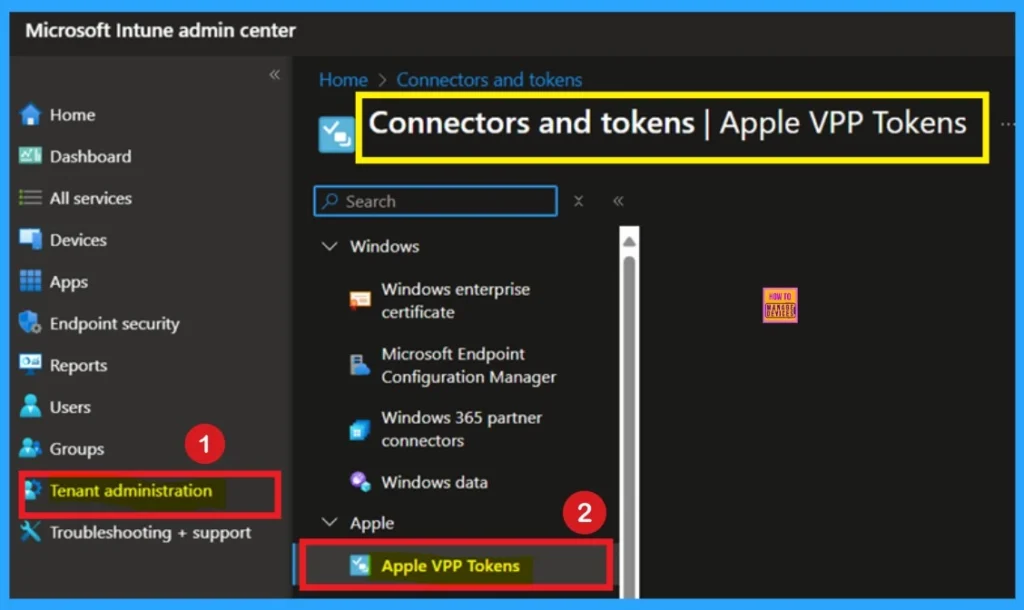Click the Endpoint security shield icon
The height and width of the screenshot is (610, 1024).
pos(30,323)
